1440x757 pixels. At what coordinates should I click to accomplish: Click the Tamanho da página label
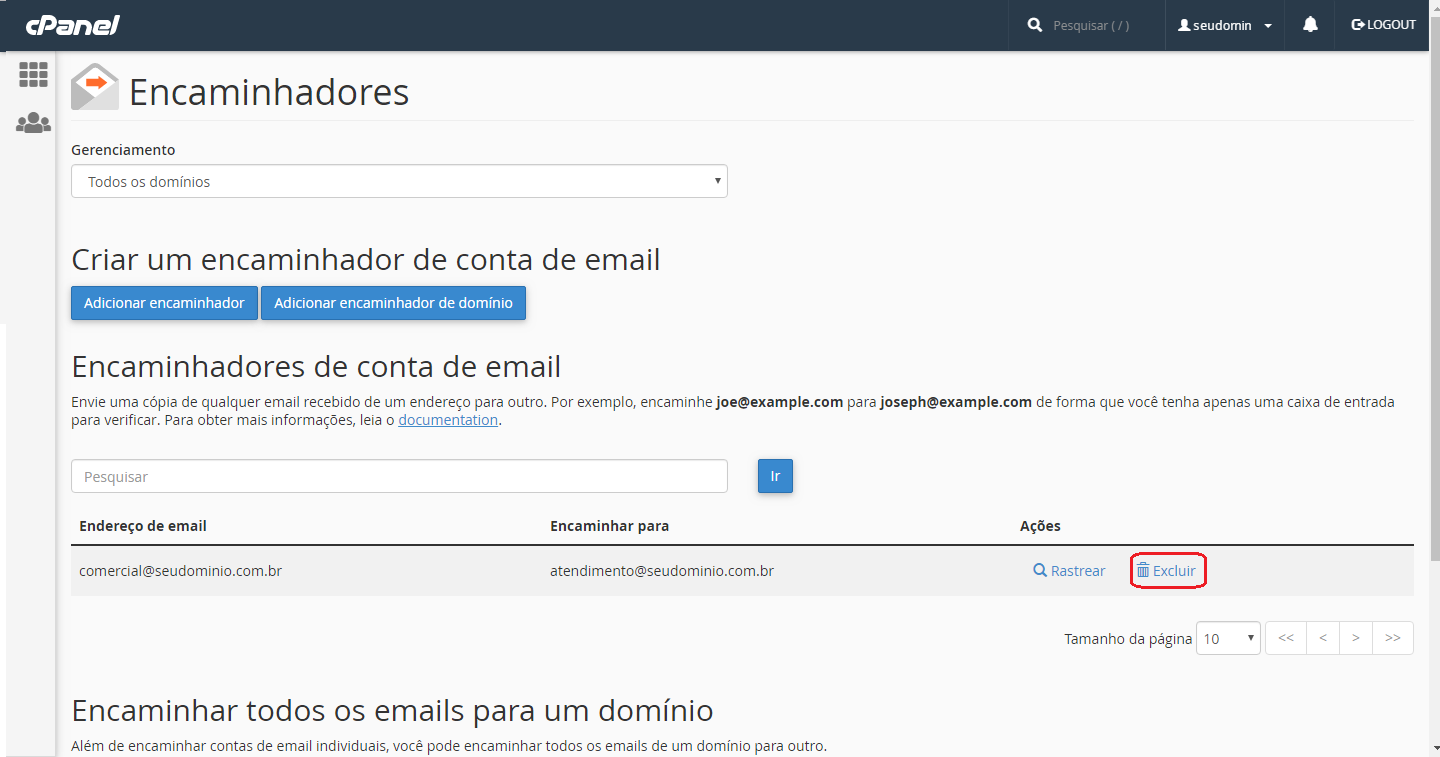coord(1128,638)
